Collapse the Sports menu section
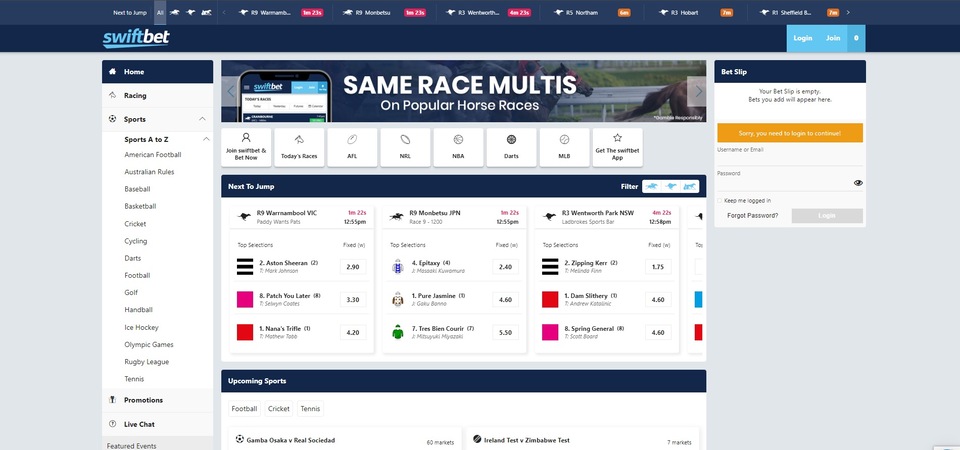This screenshot has height=450, width=960. point(202,119)
